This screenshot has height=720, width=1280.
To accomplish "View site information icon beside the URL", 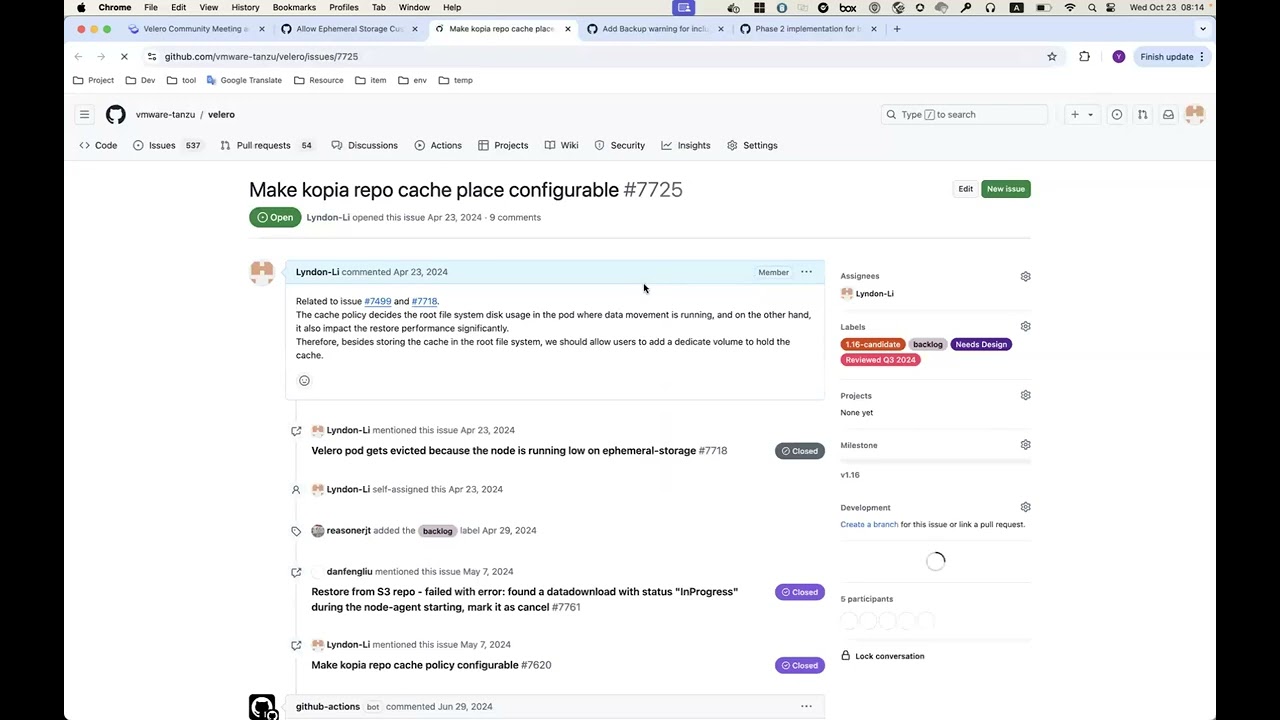I will click(x=151, y=57).
